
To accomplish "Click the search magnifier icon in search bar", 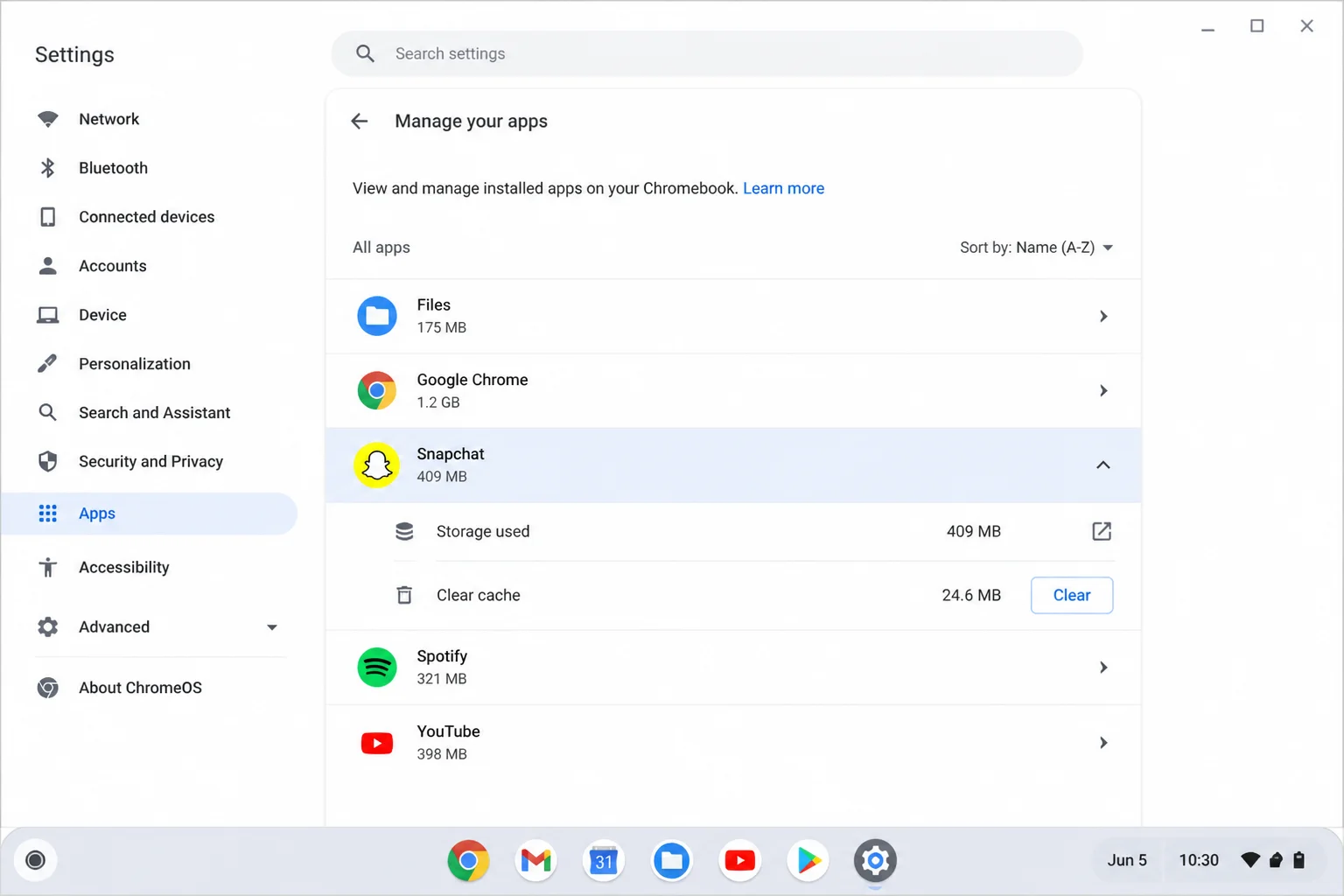I will tap(366, 54).
